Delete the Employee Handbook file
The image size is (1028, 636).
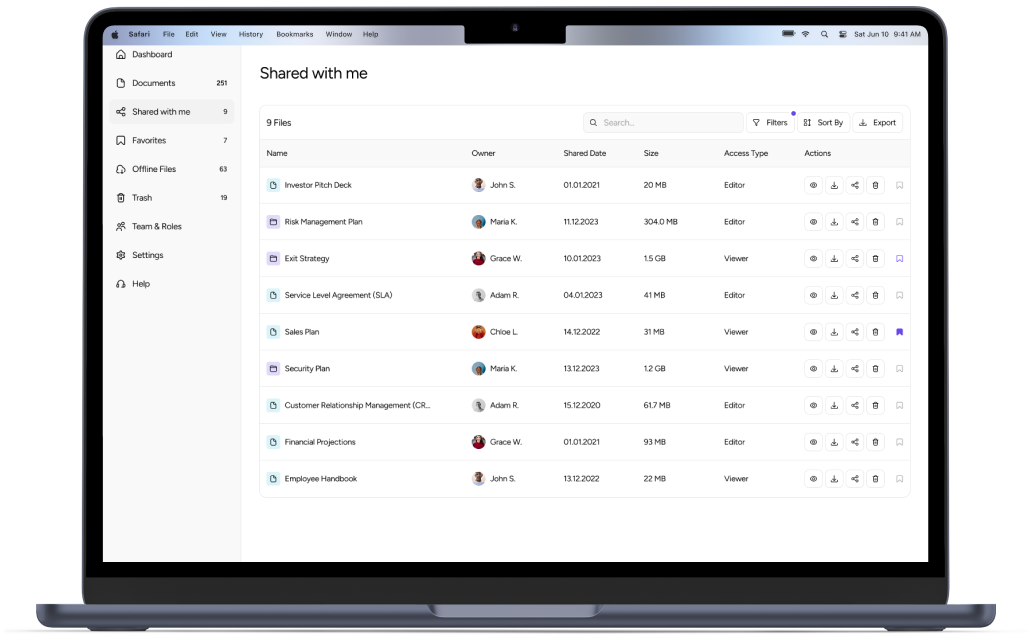click(x=875, y=479)
